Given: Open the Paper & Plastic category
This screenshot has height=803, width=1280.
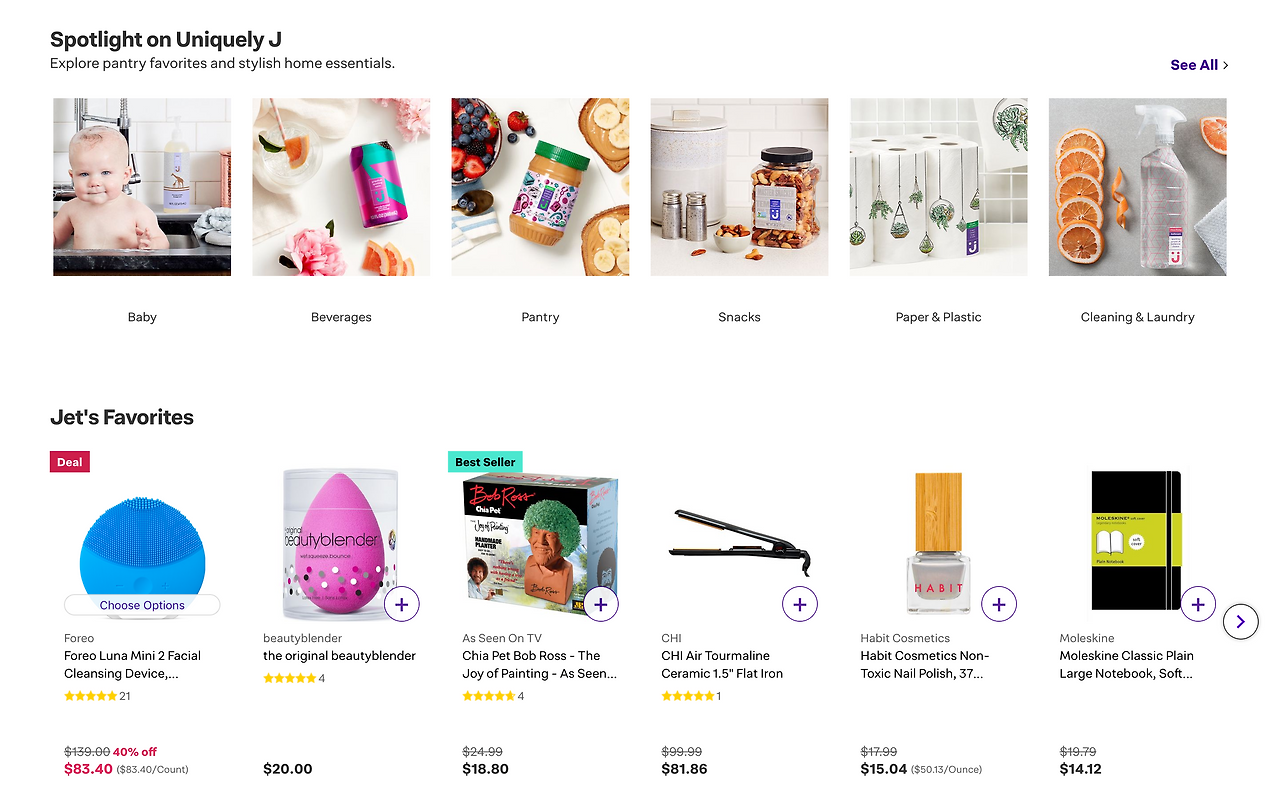Looking at the screenshot, I should coord(938,317).
